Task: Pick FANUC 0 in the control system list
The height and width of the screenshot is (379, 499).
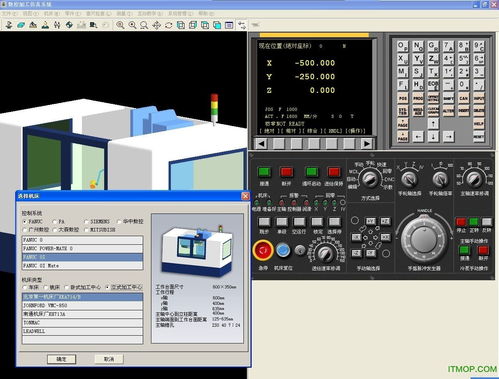Action: pyautogui.click(x=82, y=240)
